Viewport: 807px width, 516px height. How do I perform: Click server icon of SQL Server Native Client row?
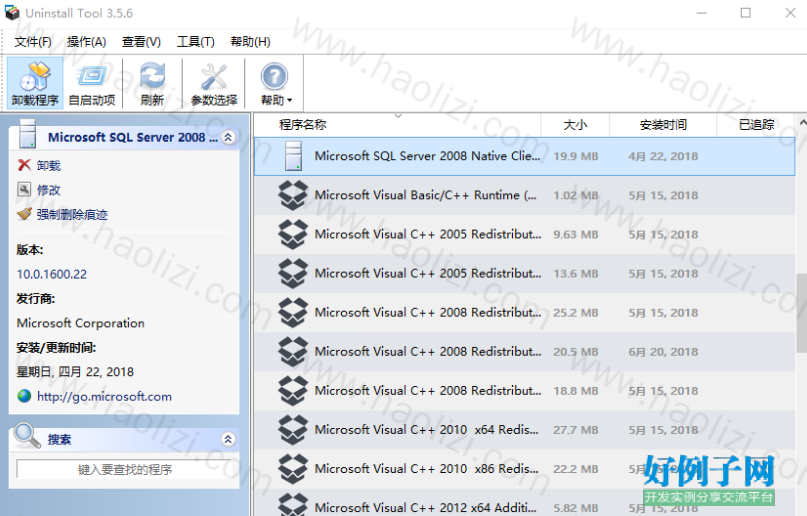point(293,156)
